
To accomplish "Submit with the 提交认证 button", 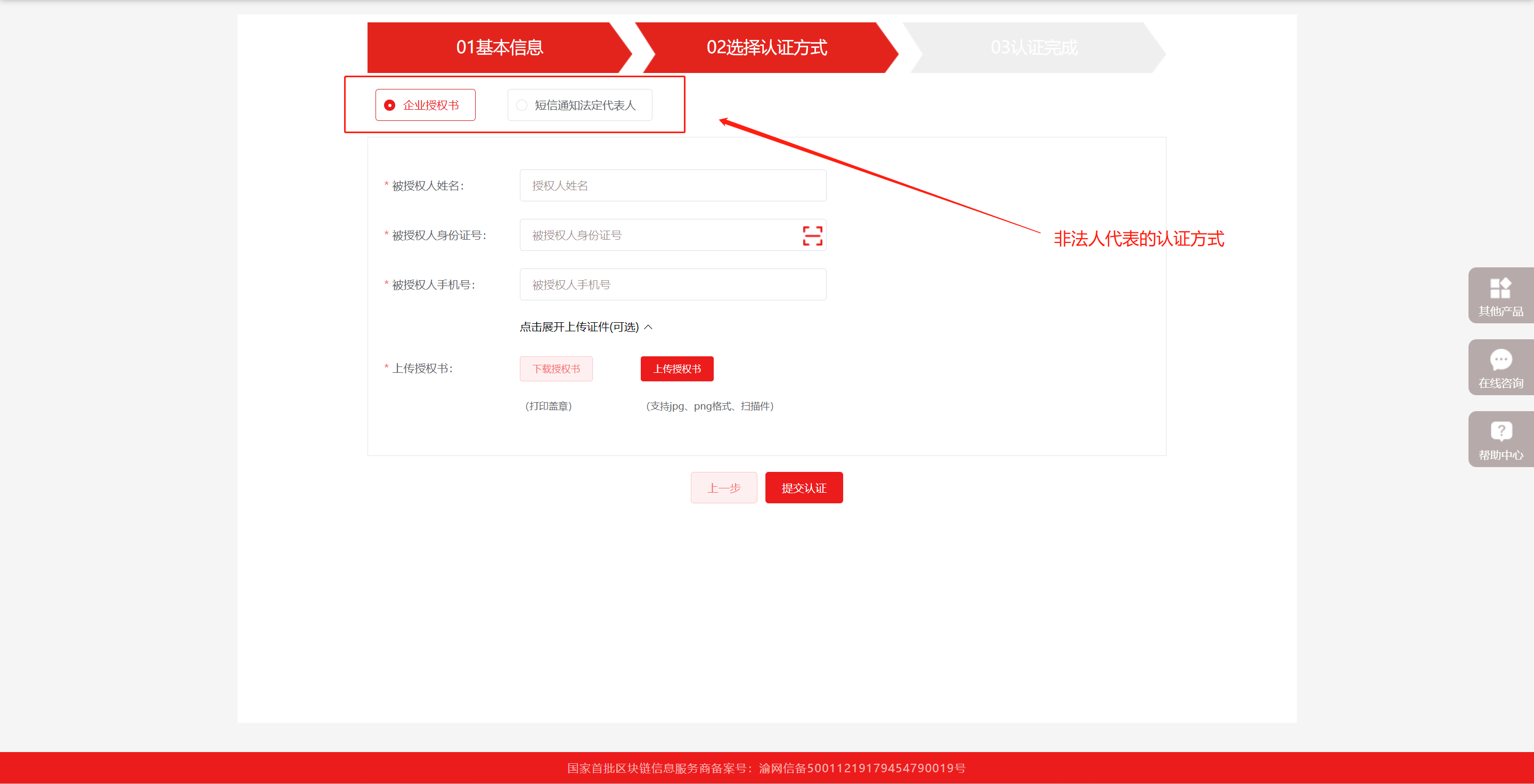I will (x=803, y=487).
